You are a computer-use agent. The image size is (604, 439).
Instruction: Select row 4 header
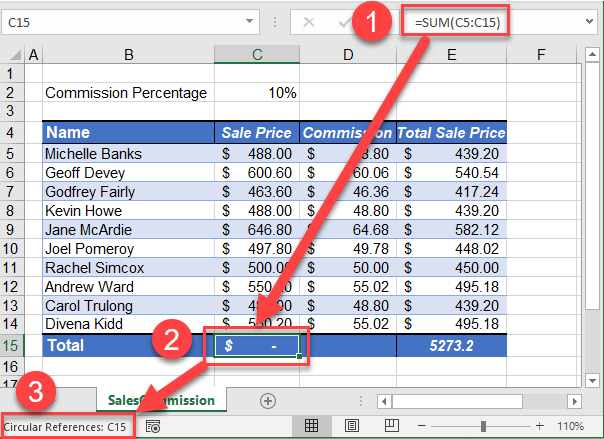point(12,132)
